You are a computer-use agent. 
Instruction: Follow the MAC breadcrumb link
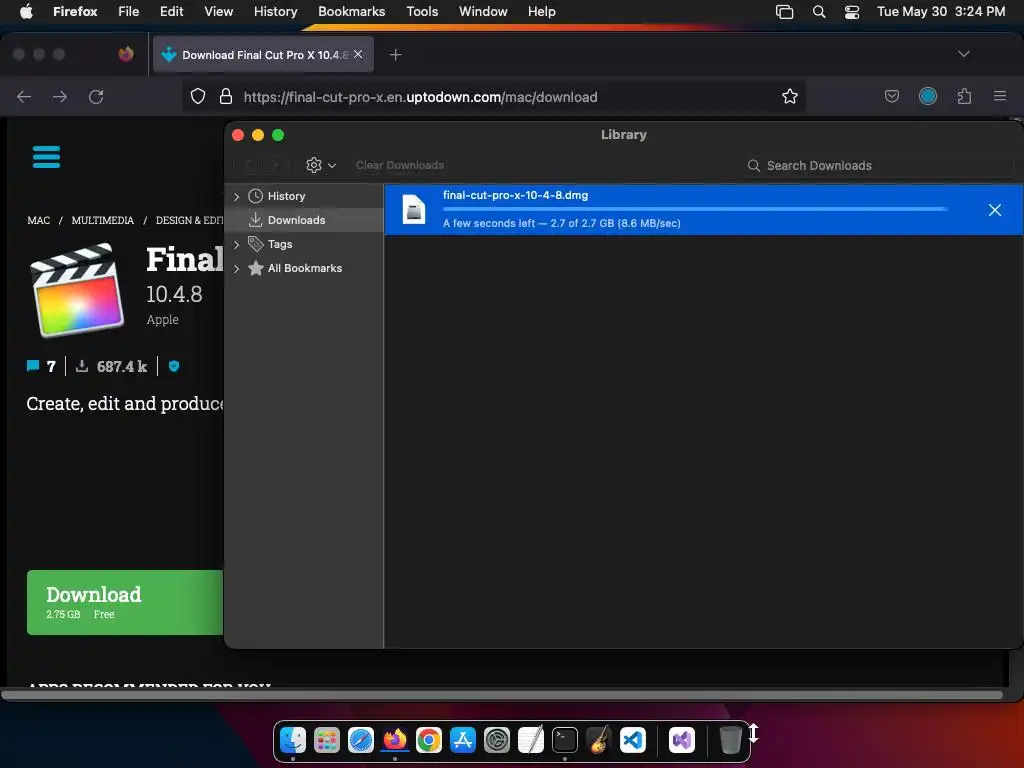[x=39, y=220]
